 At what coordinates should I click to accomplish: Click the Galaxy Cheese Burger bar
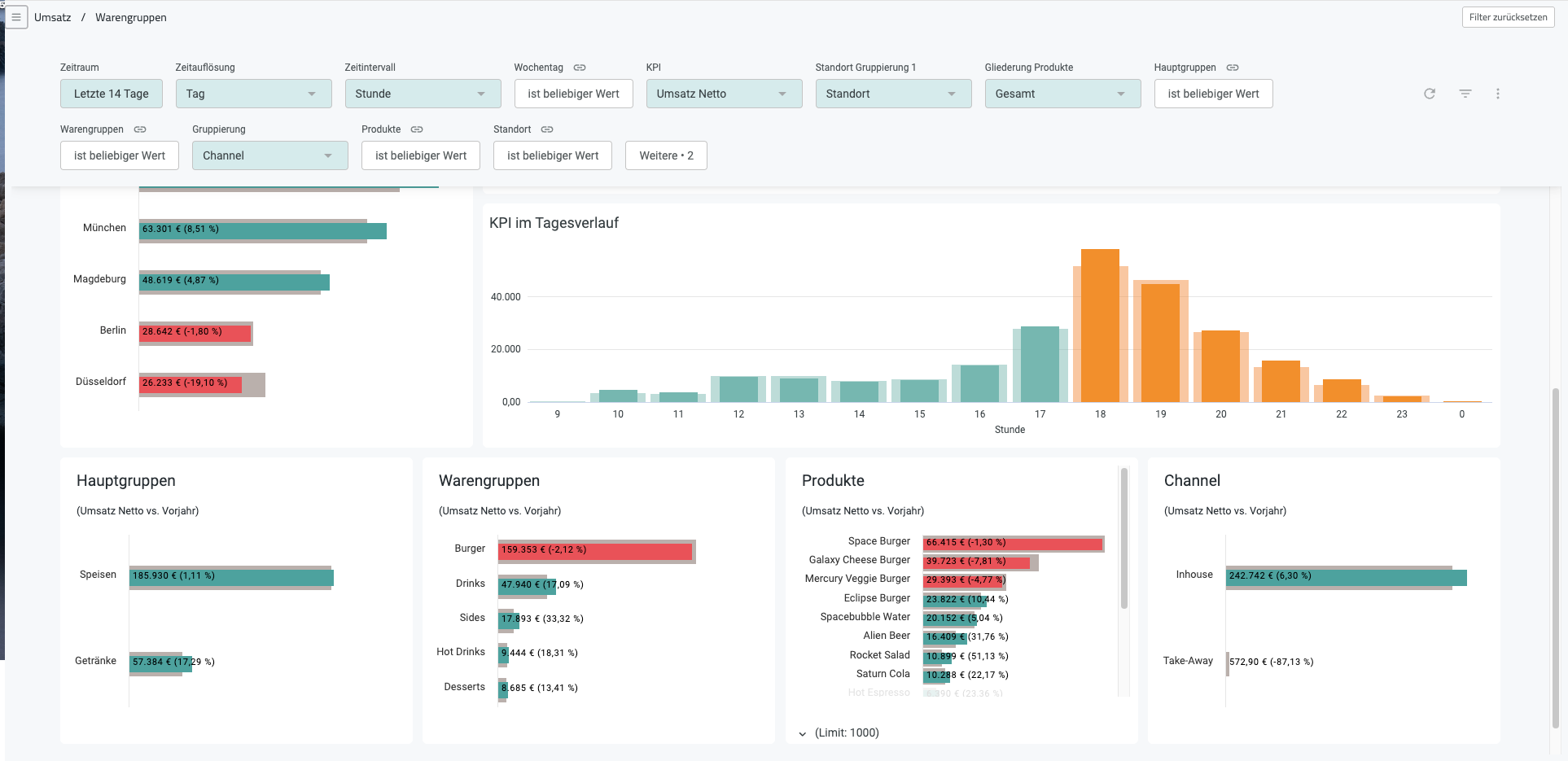pos(977,562)
